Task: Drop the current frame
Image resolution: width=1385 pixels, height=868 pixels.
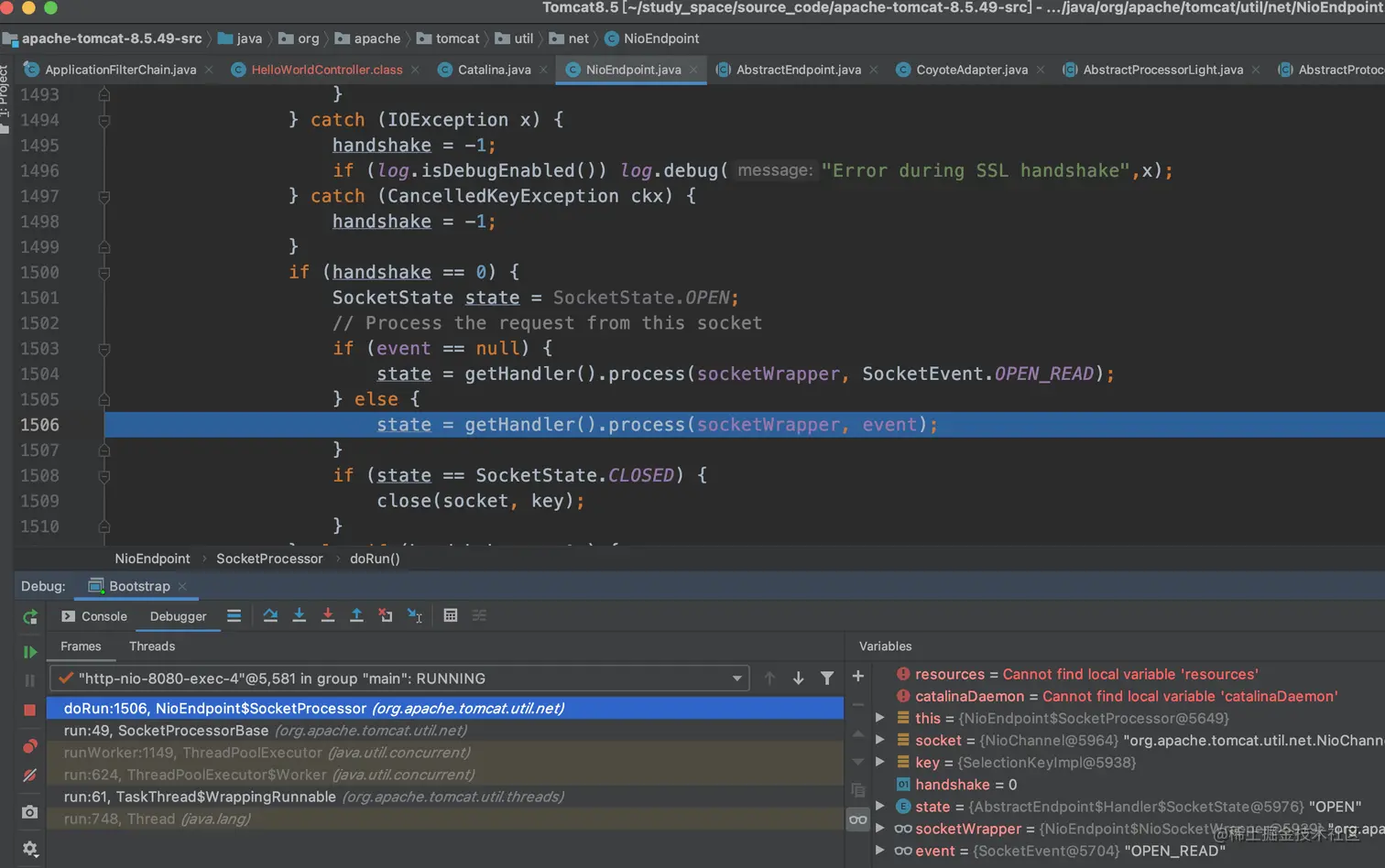Action: point(386,616)
